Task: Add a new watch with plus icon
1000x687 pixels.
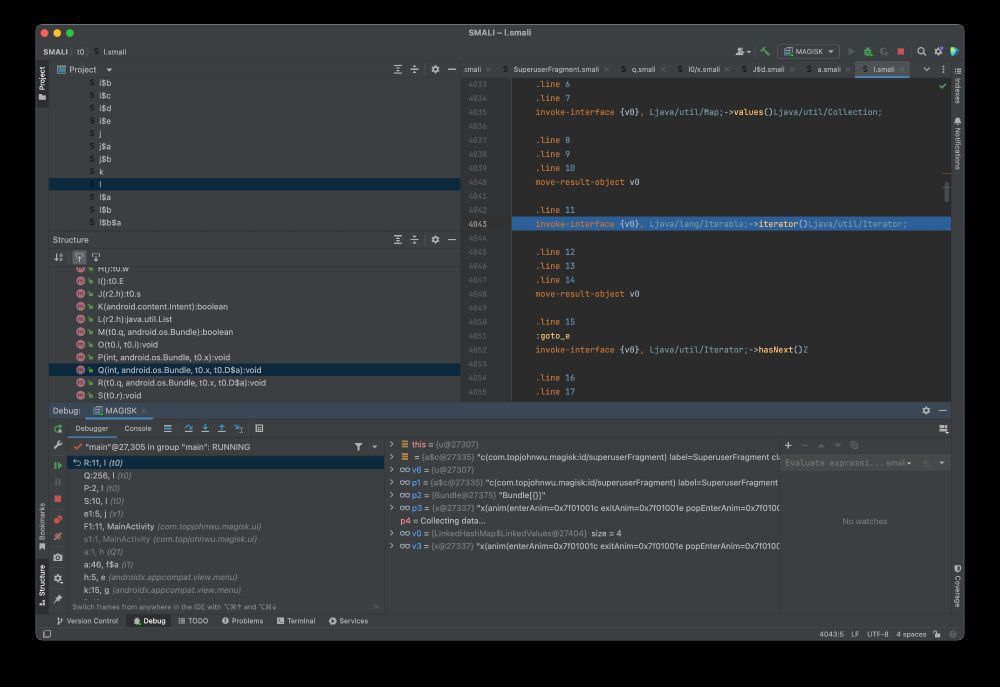Action: (x=788, y=445)
